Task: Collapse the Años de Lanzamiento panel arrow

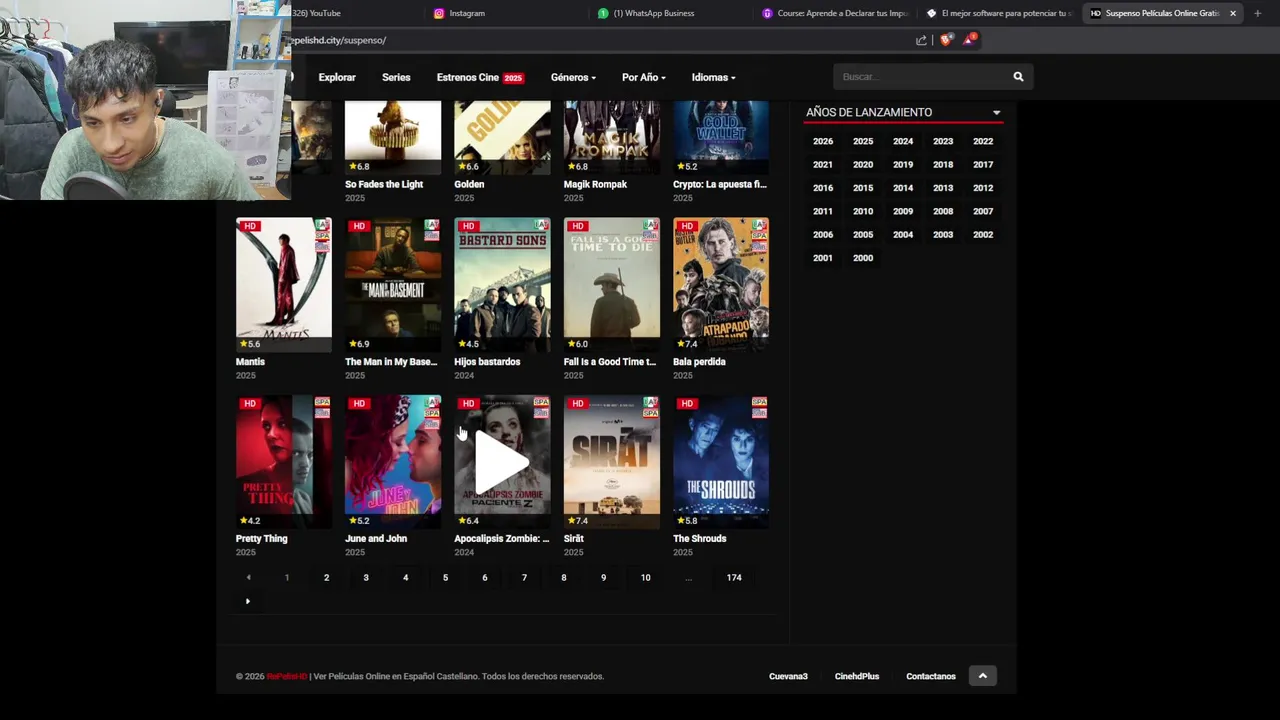Action: pos(996,113)
